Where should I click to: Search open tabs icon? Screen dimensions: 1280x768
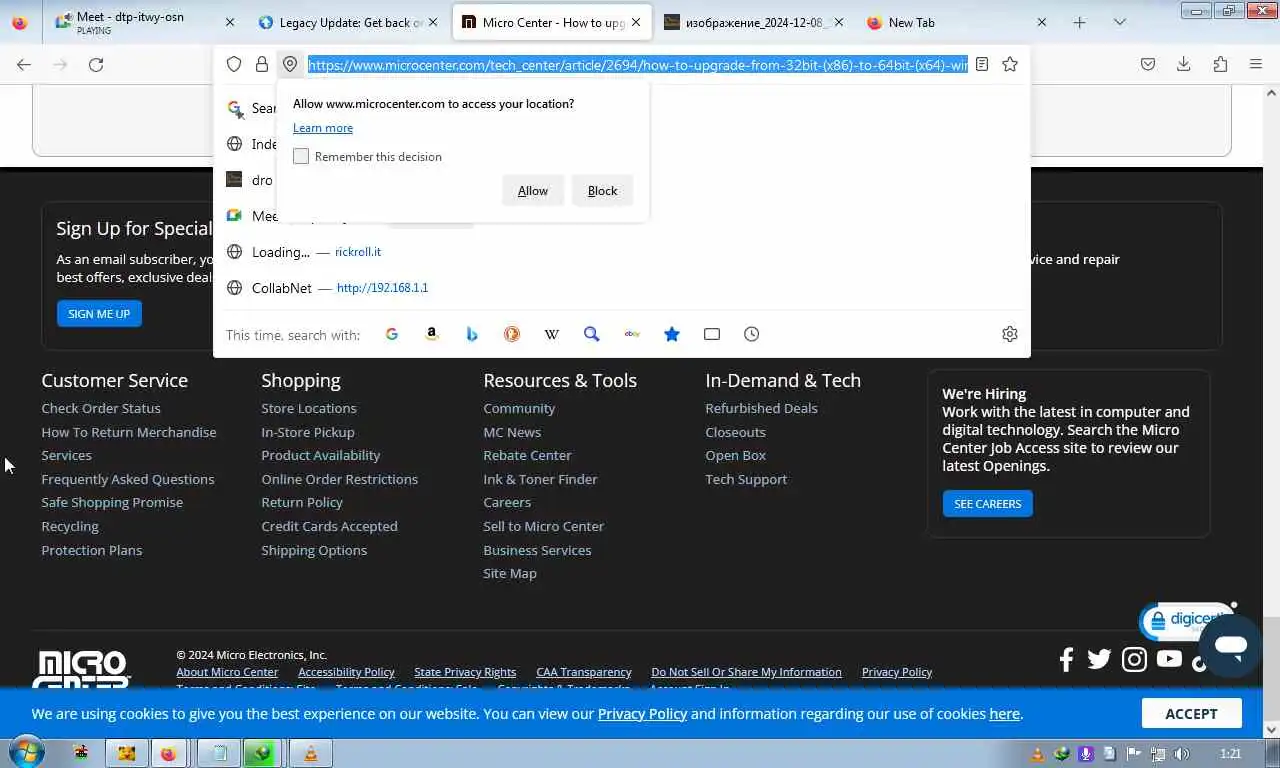pyautogui.click(x=712, y=334)
